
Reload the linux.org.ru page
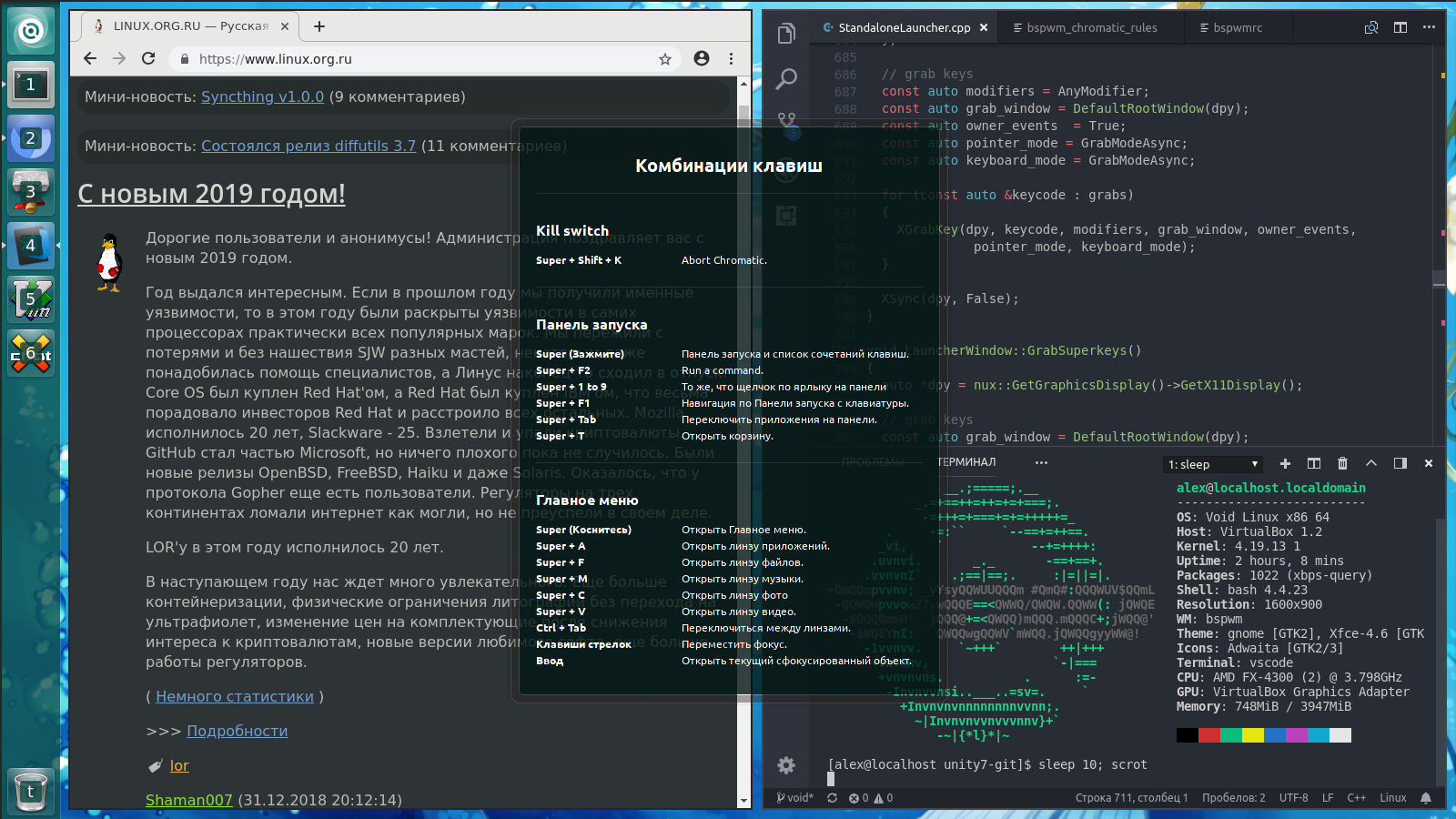[x=148, y=58]
